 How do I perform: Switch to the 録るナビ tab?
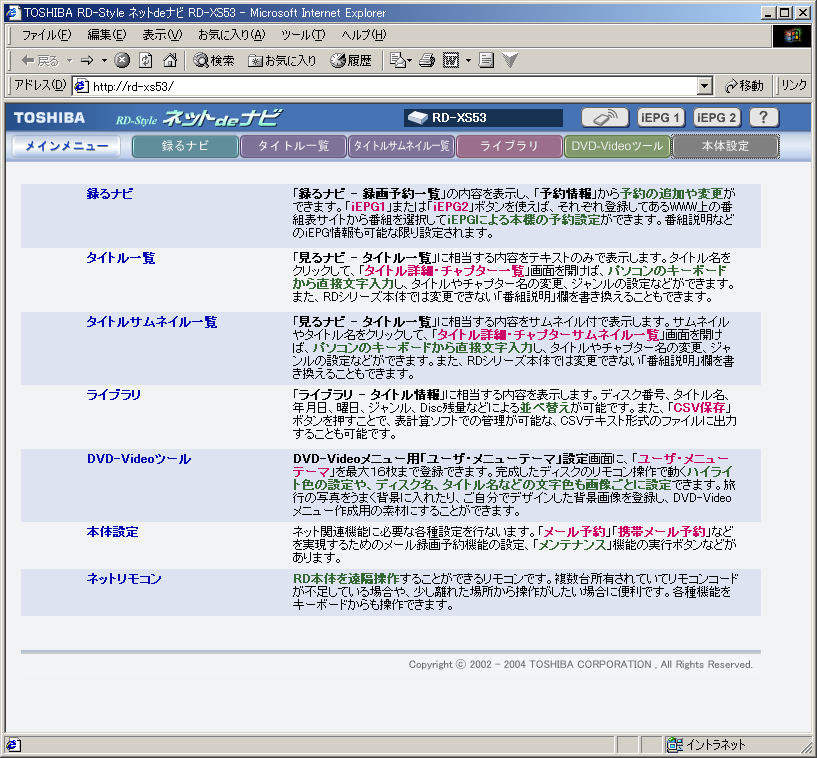coord(185,146)
